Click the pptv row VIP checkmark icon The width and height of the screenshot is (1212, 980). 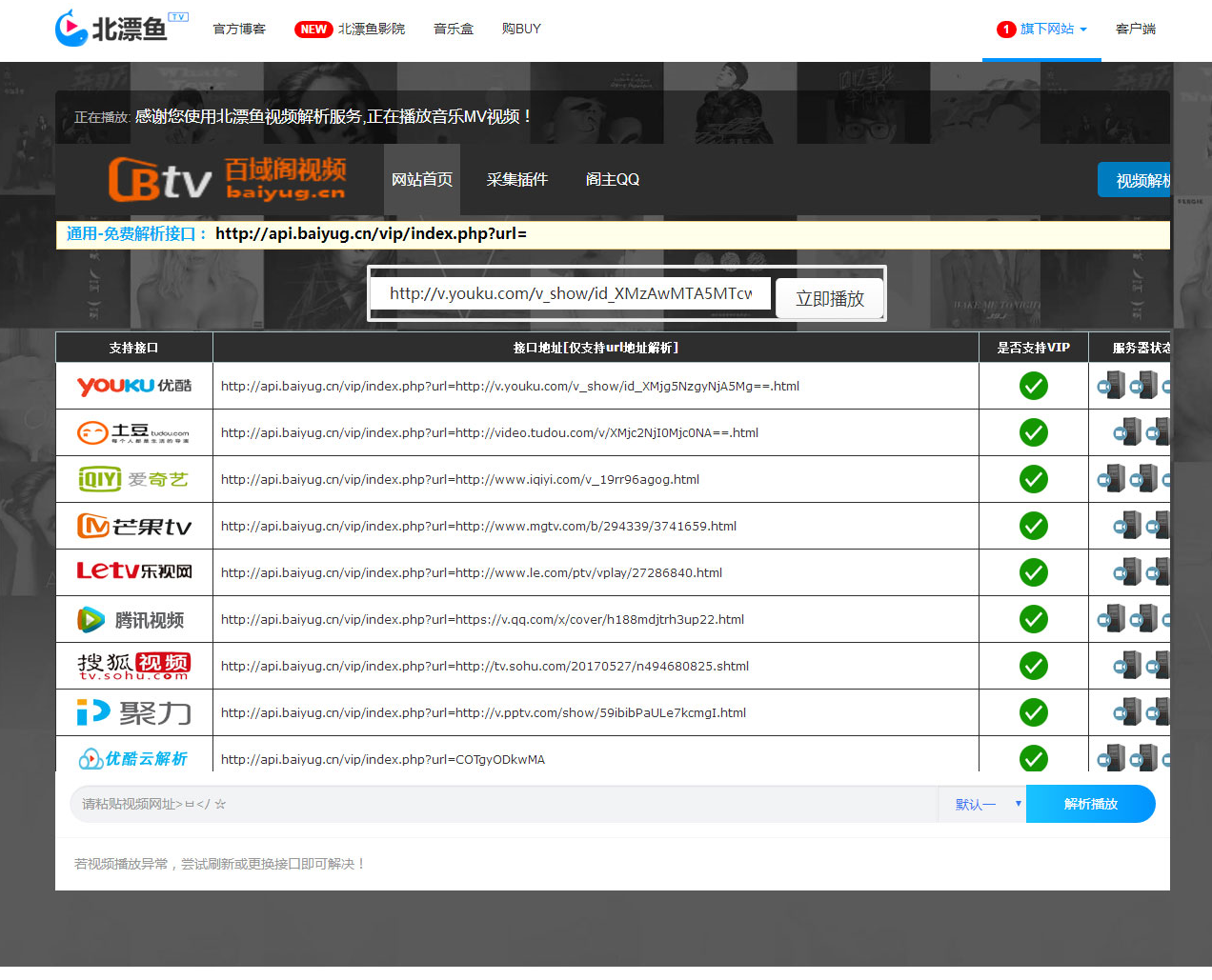pyautogui.click(x=1034, y=712)
